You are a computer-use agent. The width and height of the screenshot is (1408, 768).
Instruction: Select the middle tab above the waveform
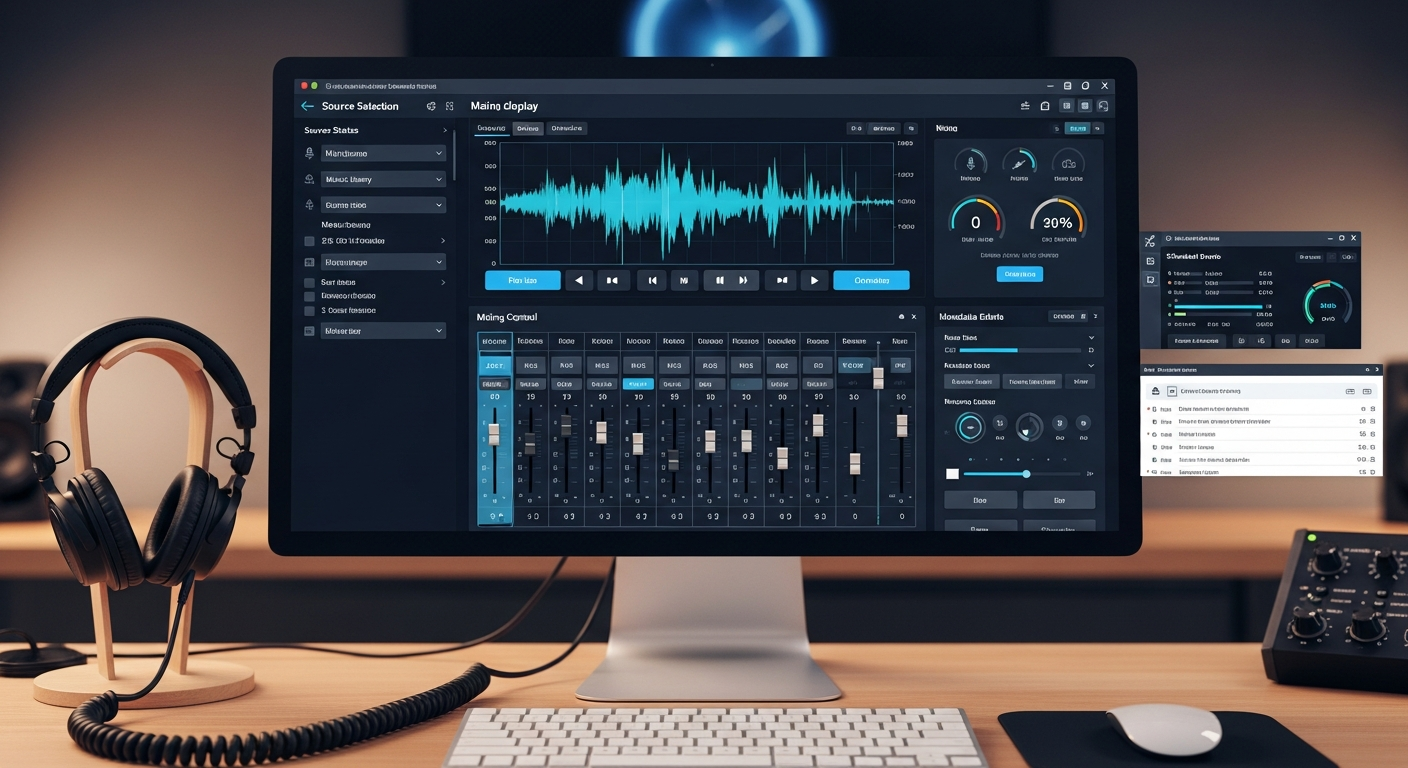[x=528, y=128]
